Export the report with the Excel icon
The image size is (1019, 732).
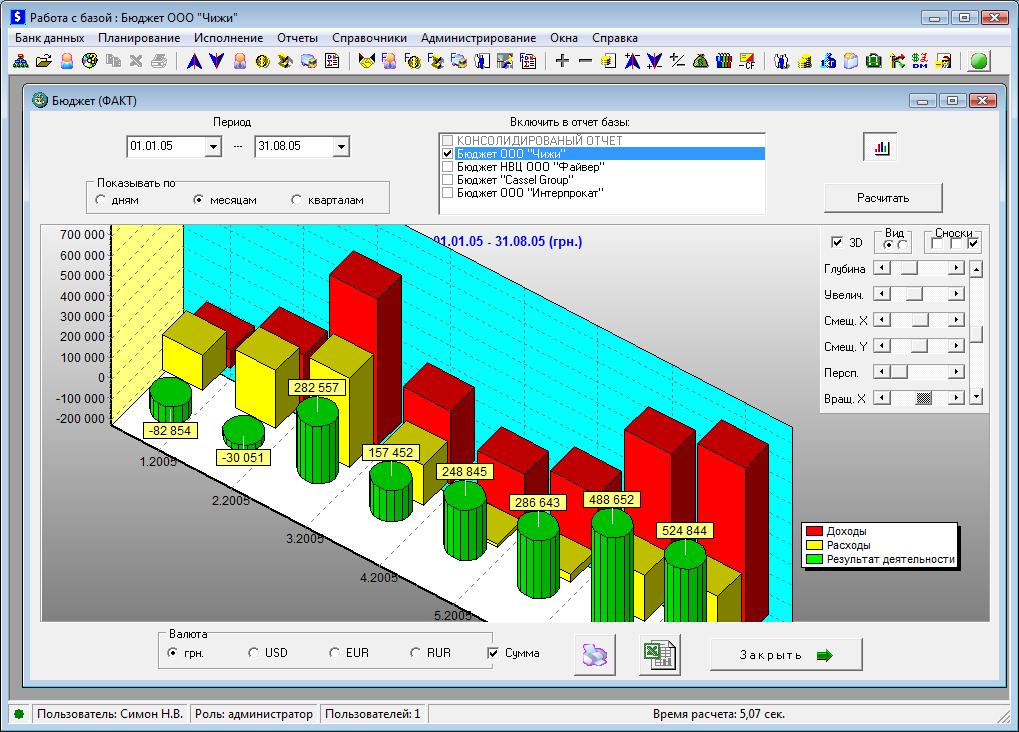660,654
